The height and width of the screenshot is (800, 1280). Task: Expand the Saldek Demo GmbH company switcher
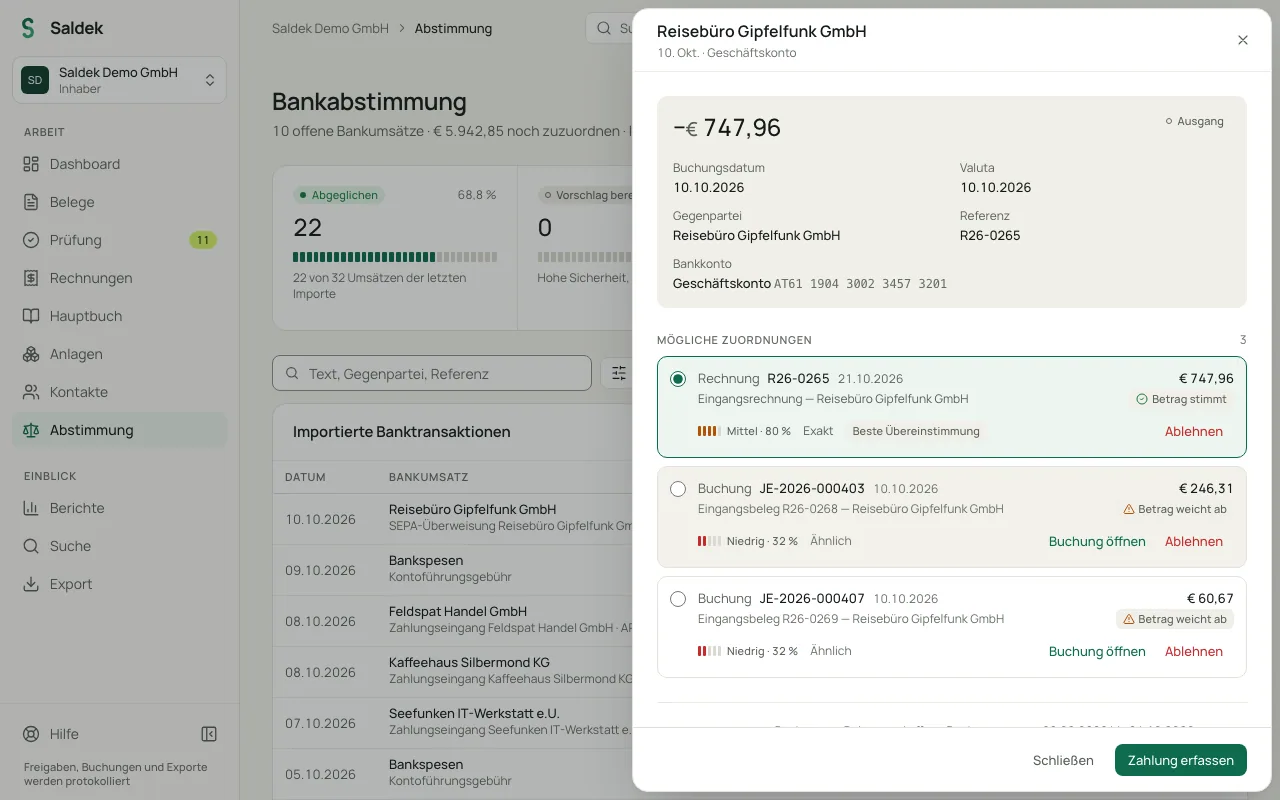(119, 80)
